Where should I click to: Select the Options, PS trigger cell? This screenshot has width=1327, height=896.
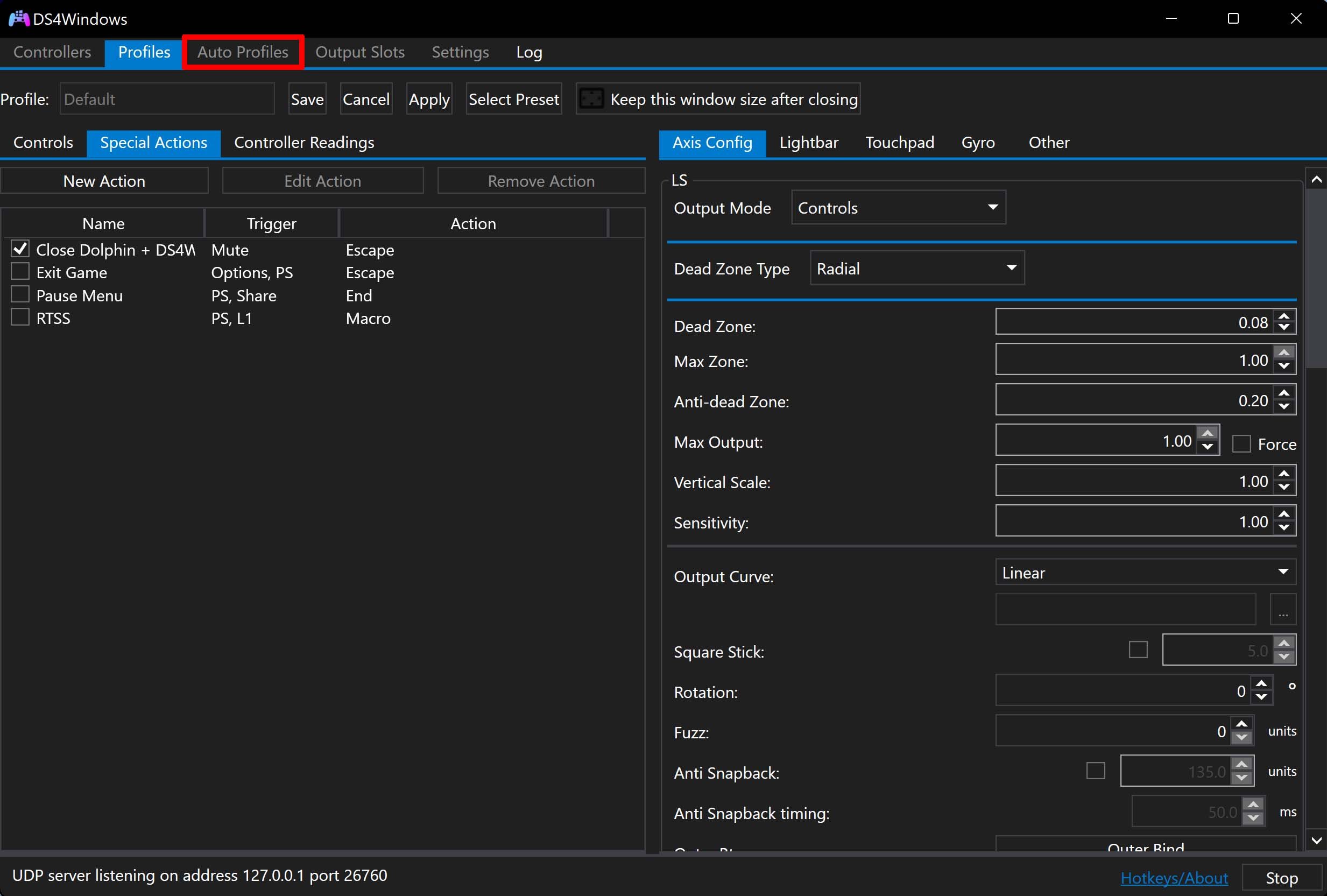(252, 272)
